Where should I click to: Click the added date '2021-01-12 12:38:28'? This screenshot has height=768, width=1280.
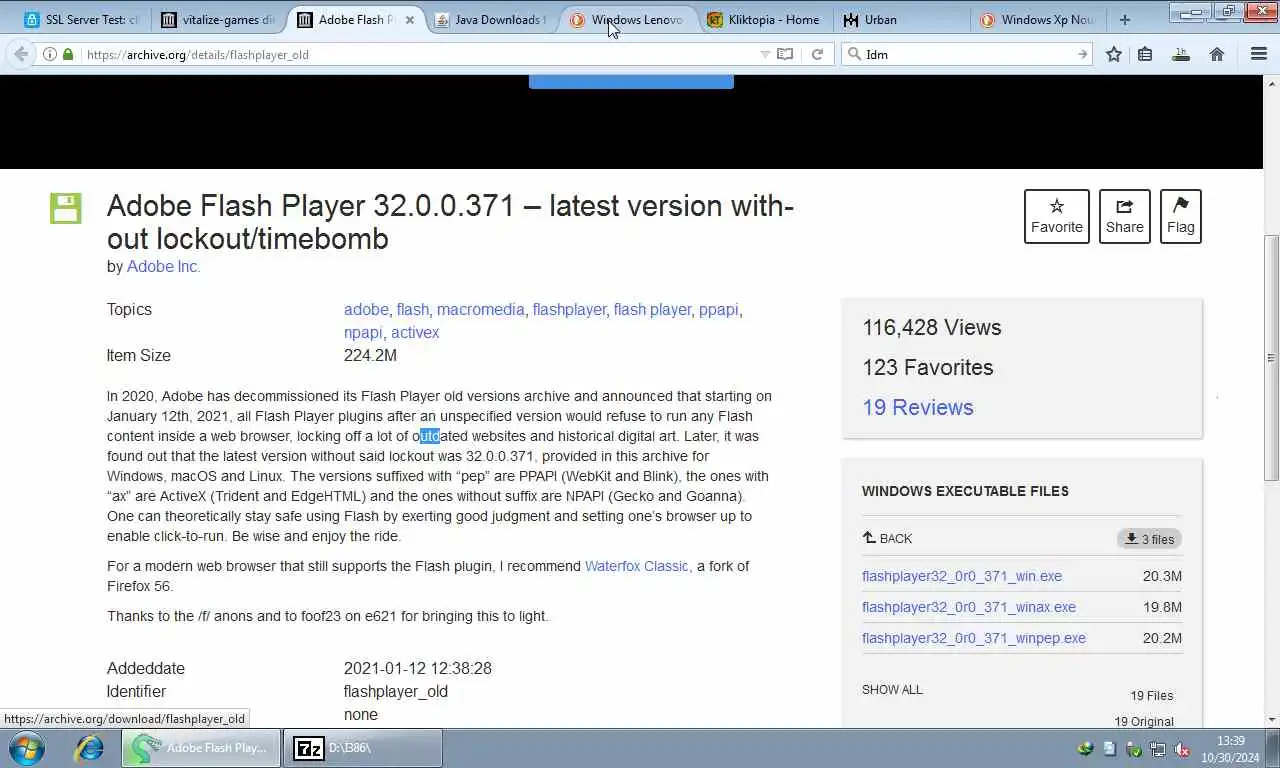pos(418,668)
